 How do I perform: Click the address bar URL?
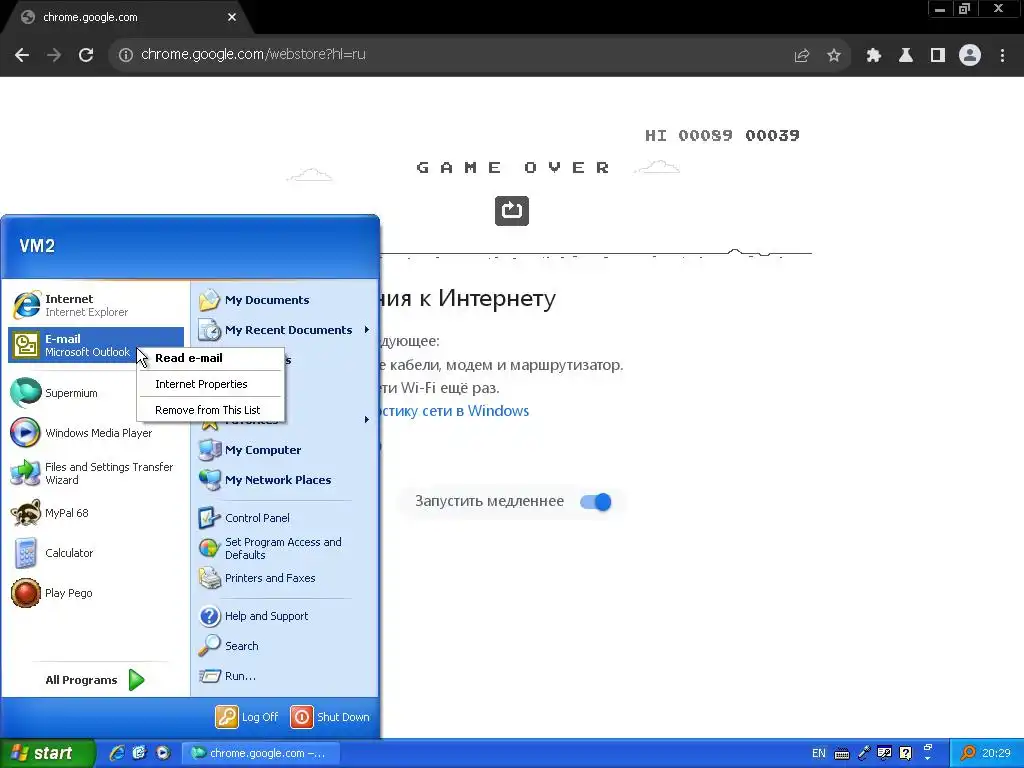click(253, 54)
